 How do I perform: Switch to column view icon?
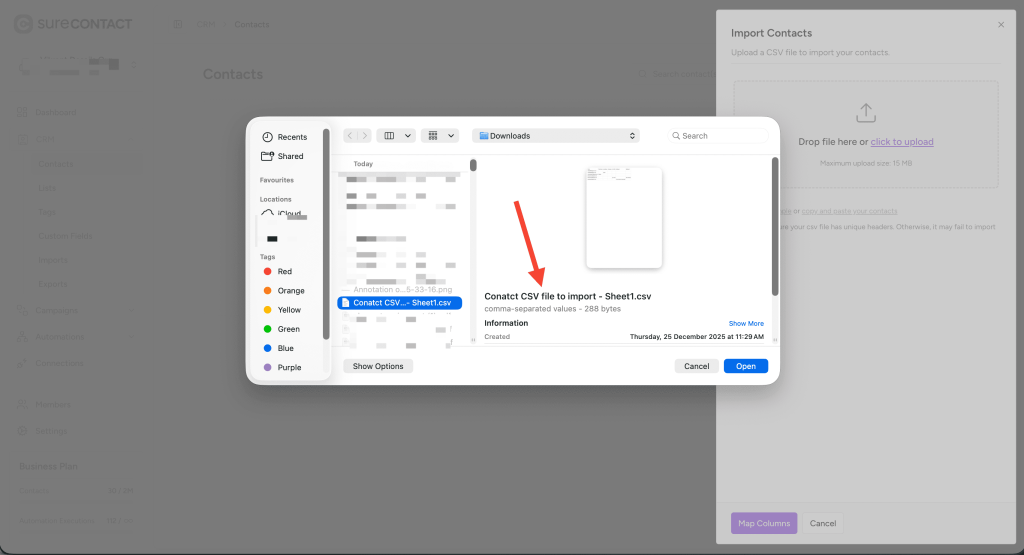[390, 136]
